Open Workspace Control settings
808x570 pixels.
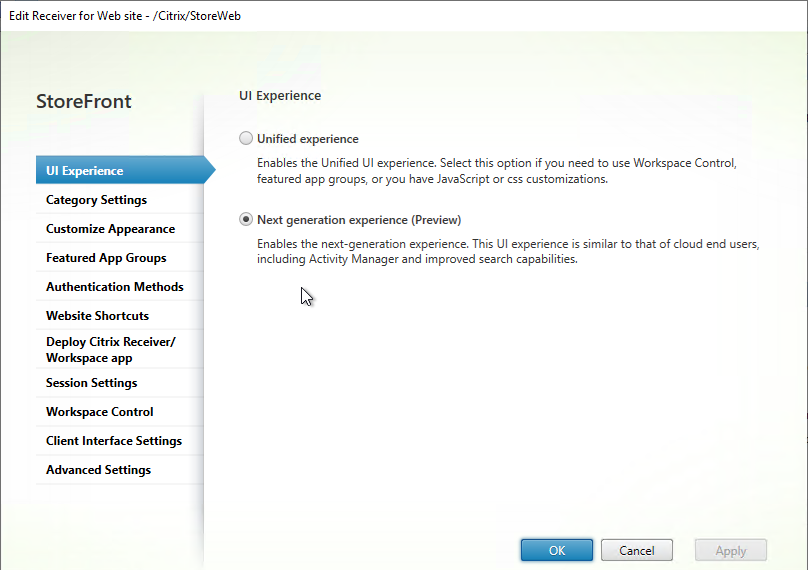[x=120, y=412]
